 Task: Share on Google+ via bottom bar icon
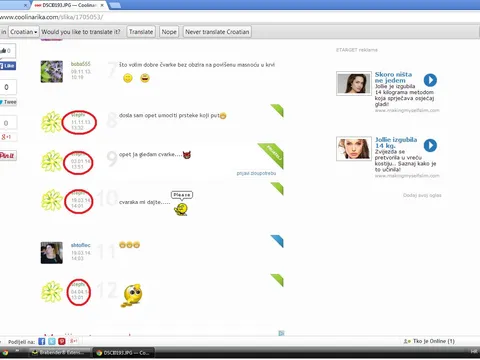tap(73, 341)
